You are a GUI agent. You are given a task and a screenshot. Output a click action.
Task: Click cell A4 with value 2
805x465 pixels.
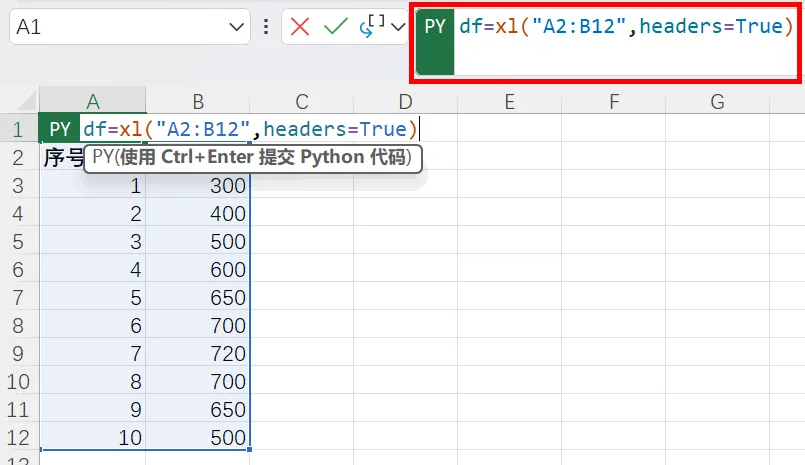pos(93,213)
